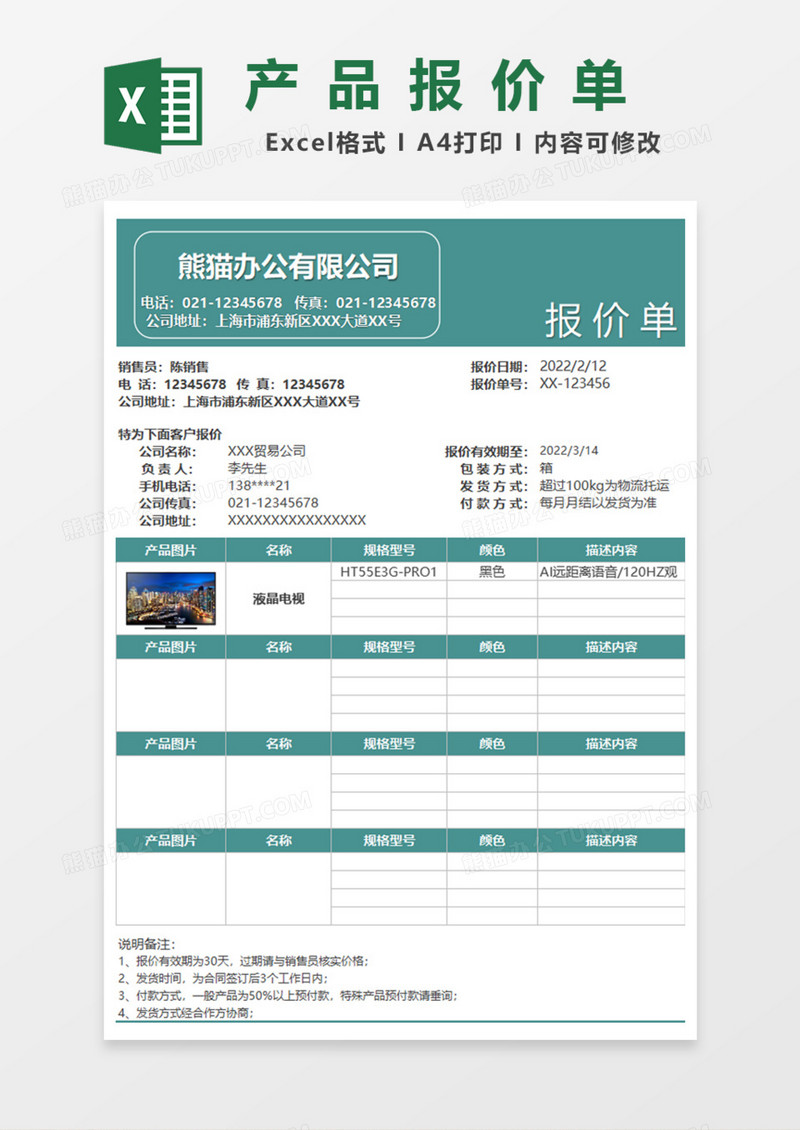Click the 发货方式 label
800x1130 pixels.
[x=494, y=486]
